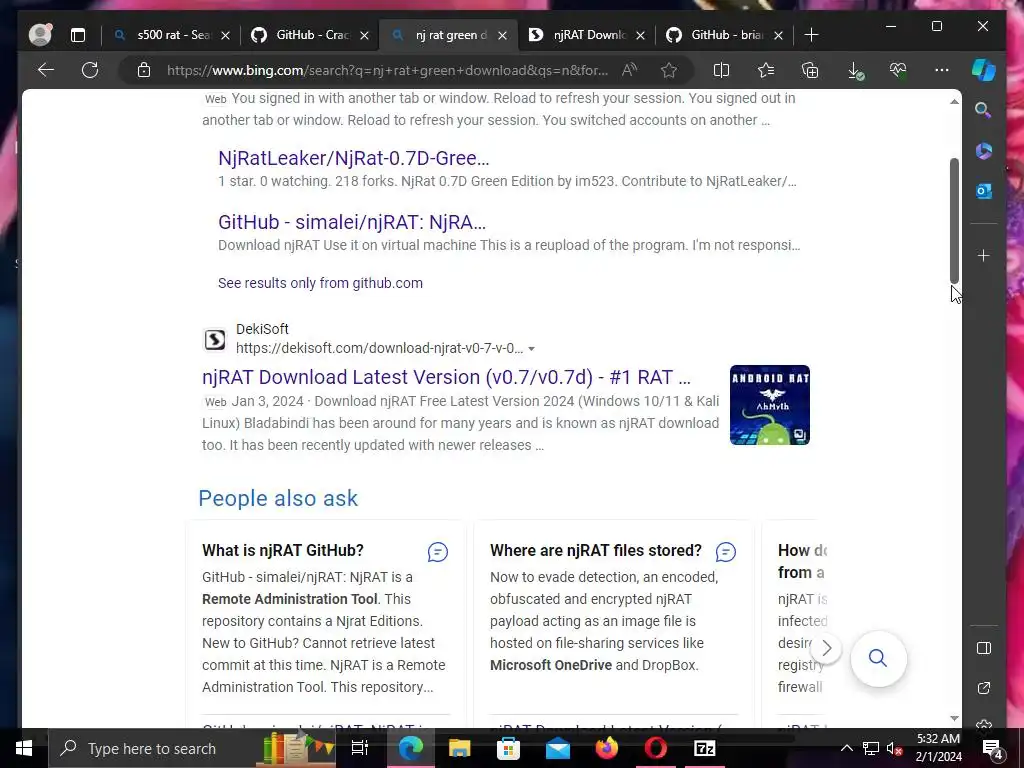Screen dimensions: 1024x768
Task: Ask Copilot about where njRAT files stored
Action: tap(726, 552)
